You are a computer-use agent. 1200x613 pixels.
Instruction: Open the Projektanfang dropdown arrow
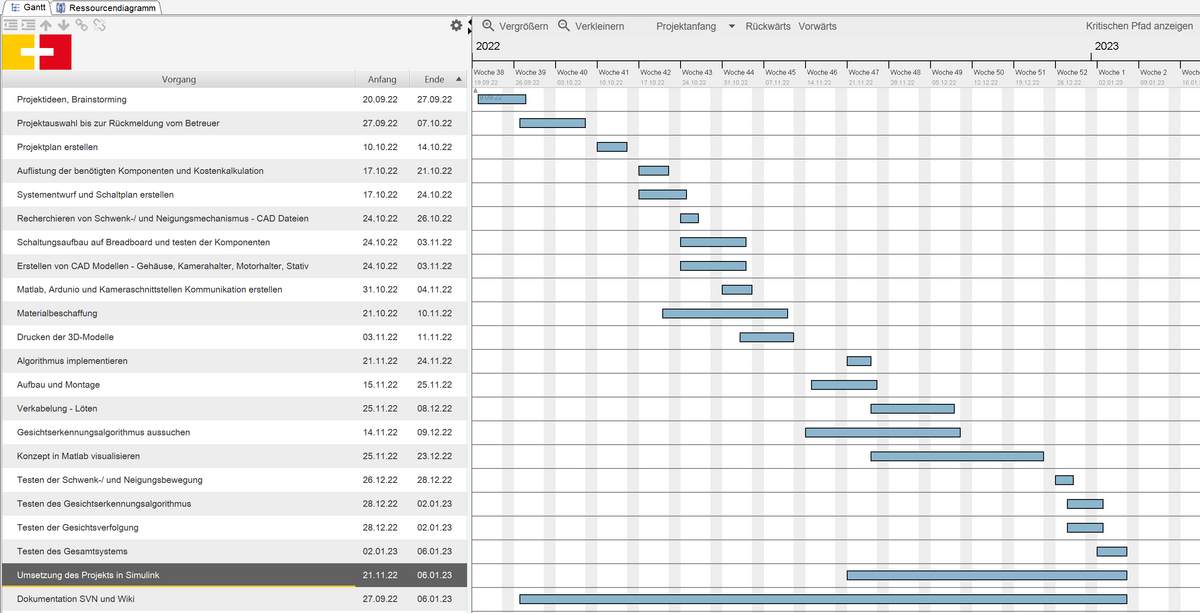[x=731, y=26]
